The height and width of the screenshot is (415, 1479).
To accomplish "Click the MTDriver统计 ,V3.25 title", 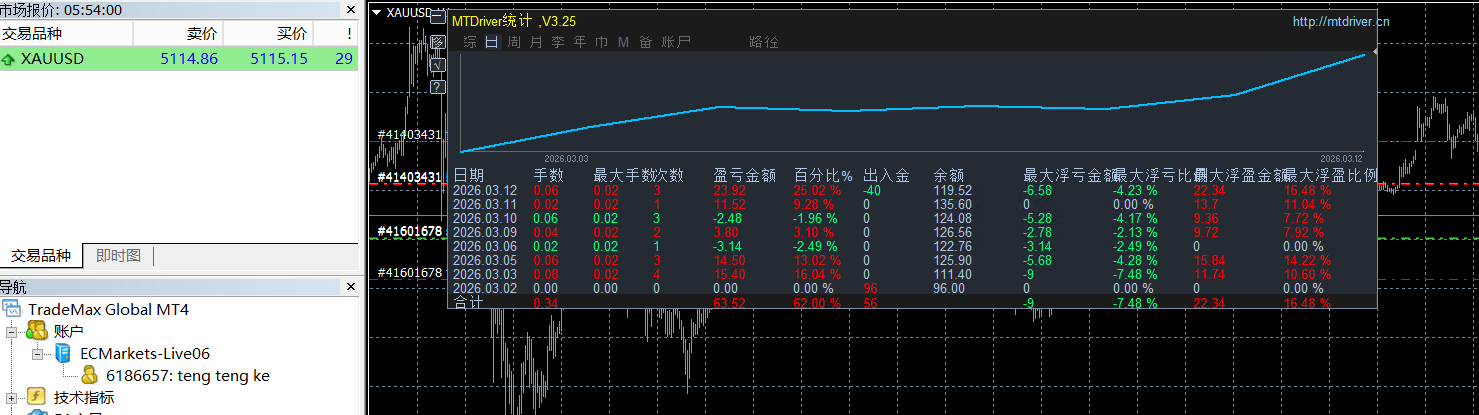I will tap(514, 21).
